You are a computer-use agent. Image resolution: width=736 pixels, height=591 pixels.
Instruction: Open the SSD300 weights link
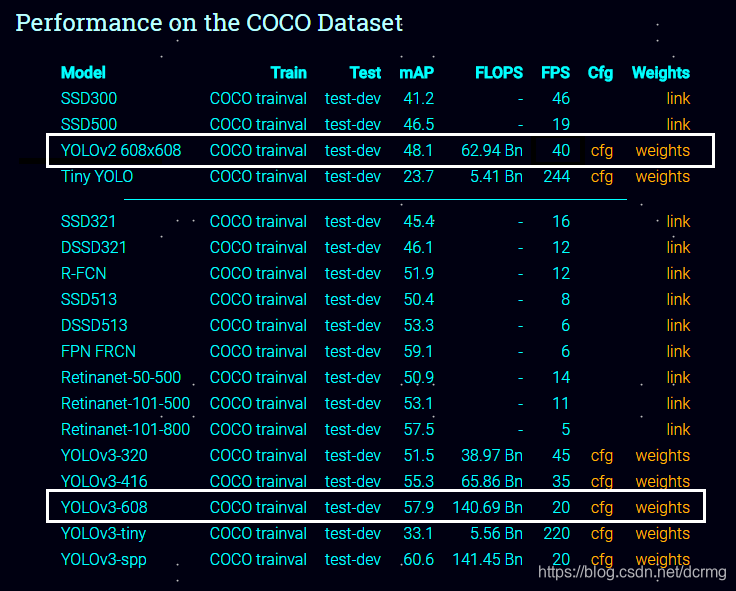[678, 99]
